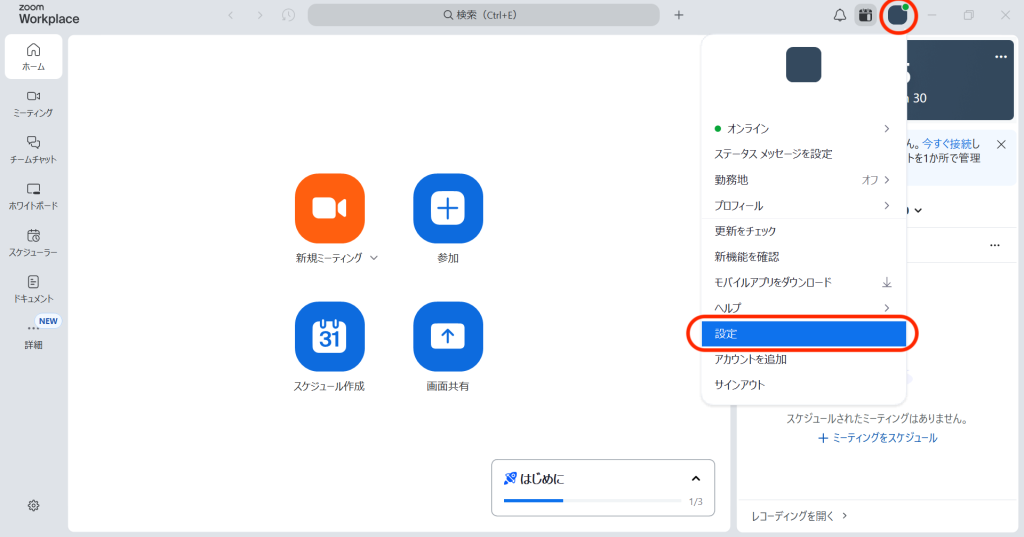Select 設定 in the profile menu
Viewport: 1024px width, 537px height.
pyautogui.click(x=803, y=334)
